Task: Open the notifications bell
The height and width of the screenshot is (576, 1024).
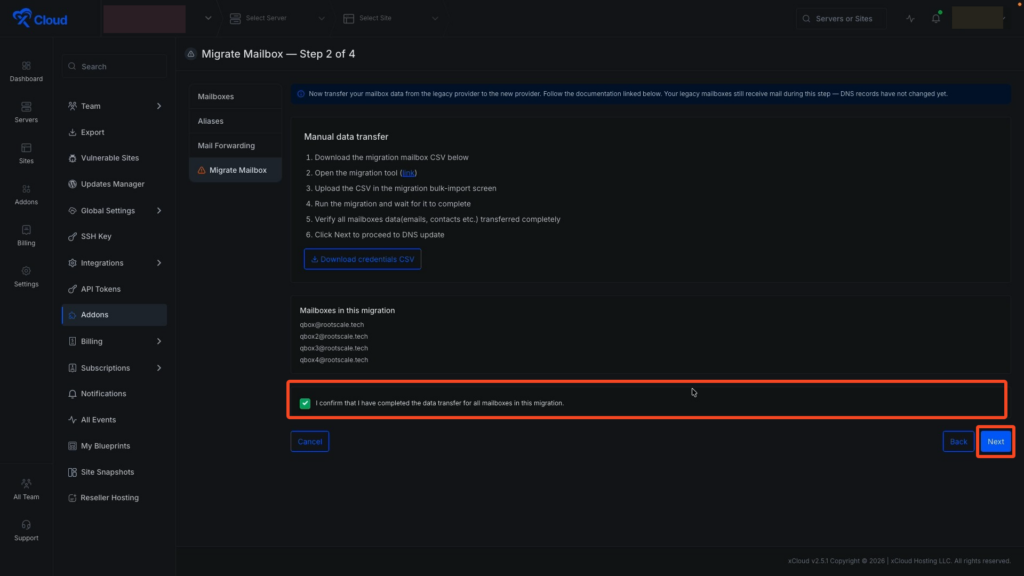Action: pyautogui.click(x=936, y=18)
